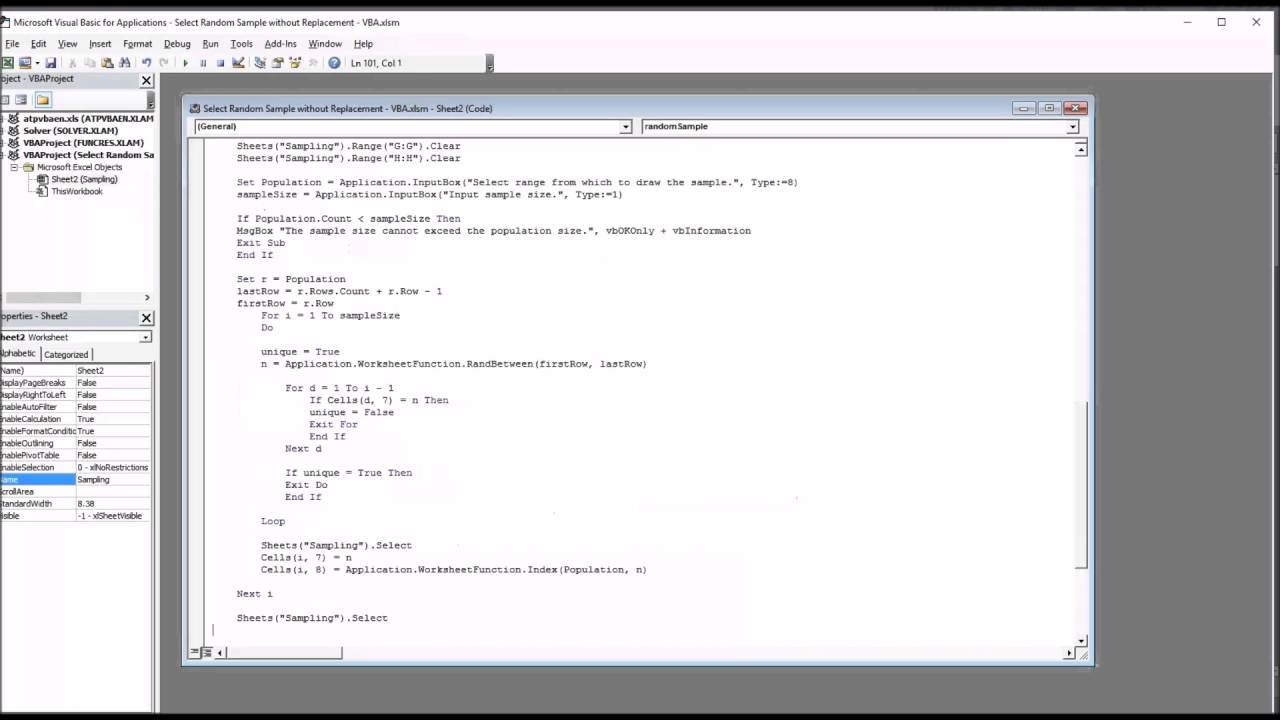The height and width of the screenshot is (720, 1280).
Task: Open dropdown arrow beside Insert UserForm icon
Action: [x=37, y=63]
